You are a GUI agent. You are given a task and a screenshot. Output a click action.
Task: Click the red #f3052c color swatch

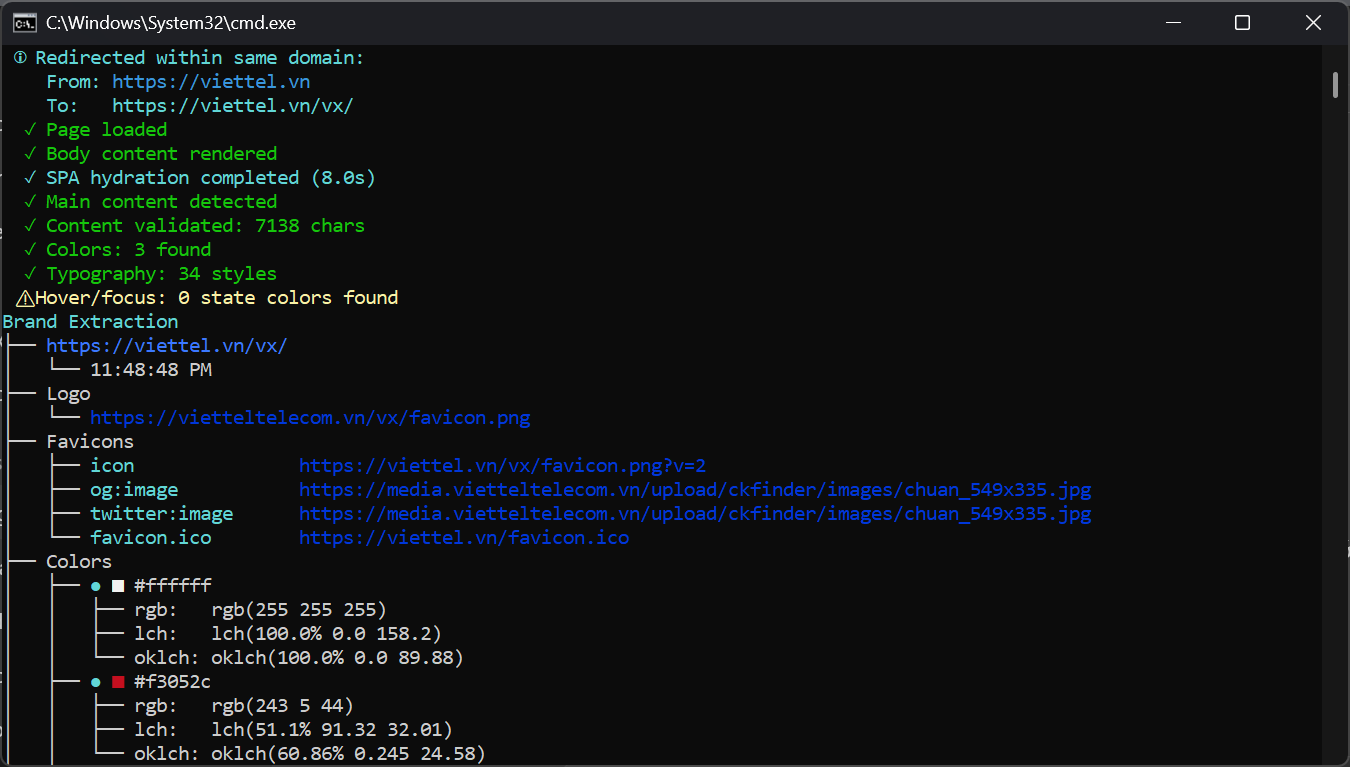(118, 682)
